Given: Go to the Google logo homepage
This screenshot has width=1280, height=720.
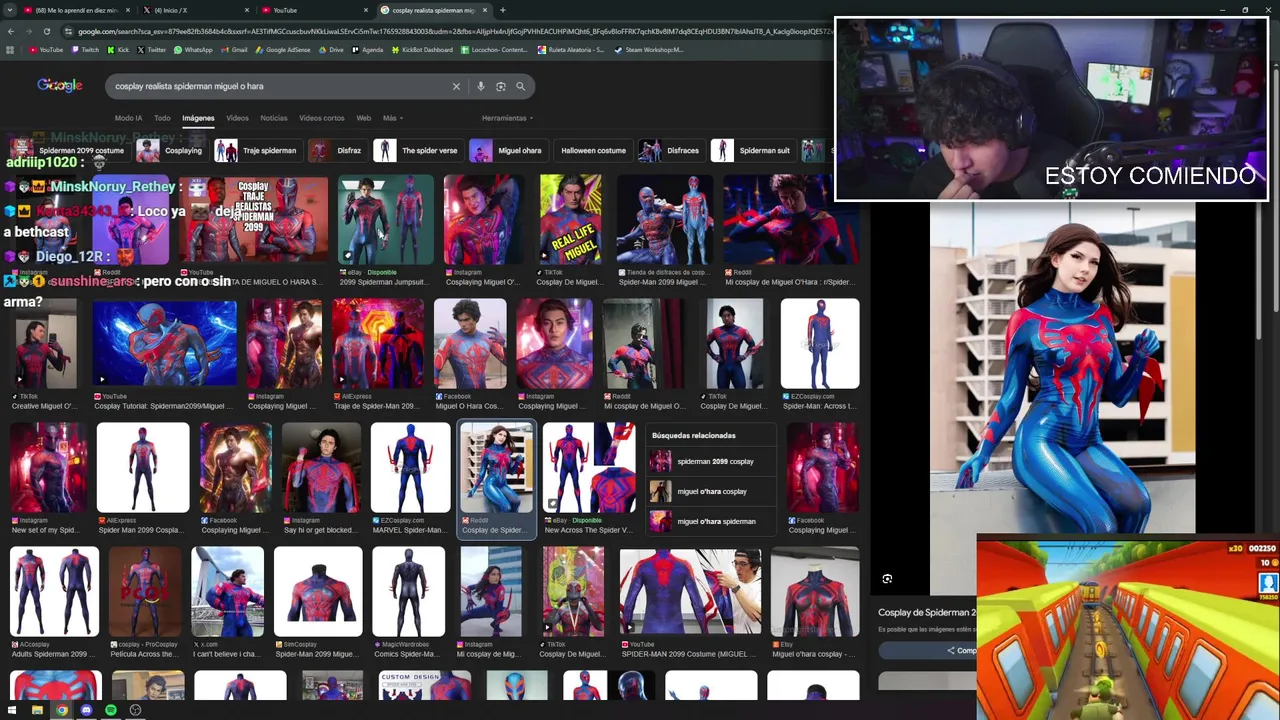Looking at the screenshot, I should 60,85.
